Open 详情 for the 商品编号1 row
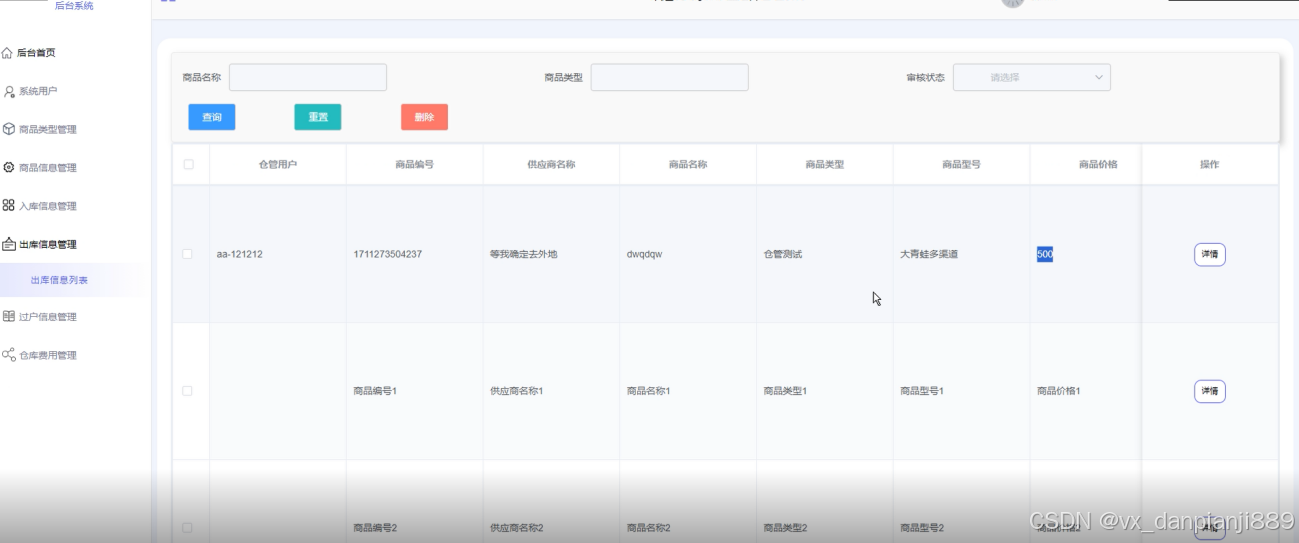The height and width of the screenshot is (543, 1299). (1210, 391)
